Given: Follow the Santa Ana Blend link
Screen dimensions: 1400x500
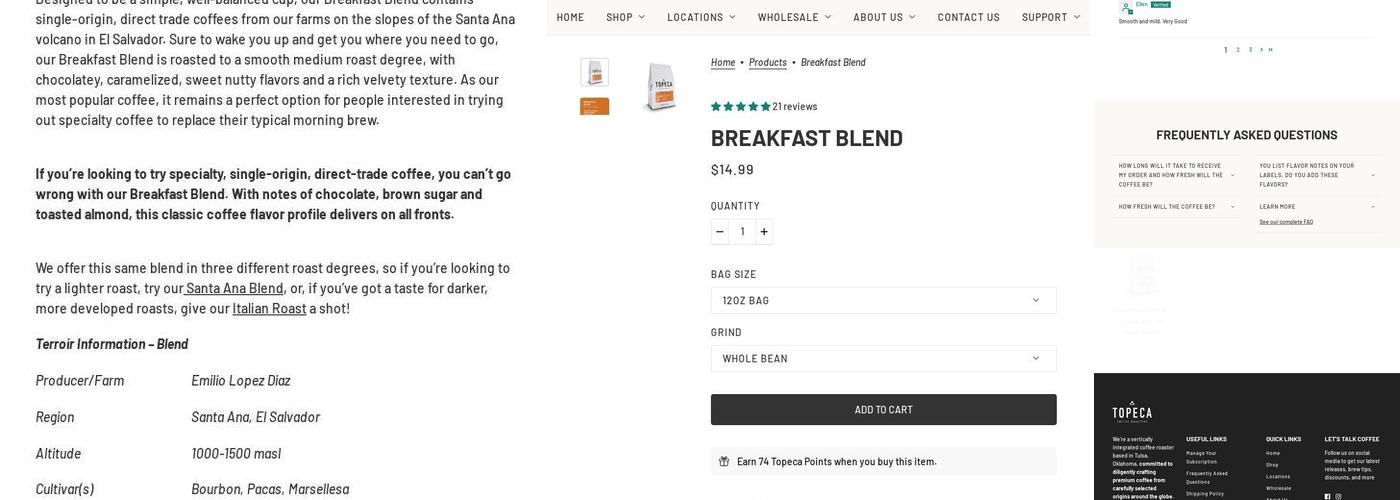Looking at the screenshot, I should point(234,288).
